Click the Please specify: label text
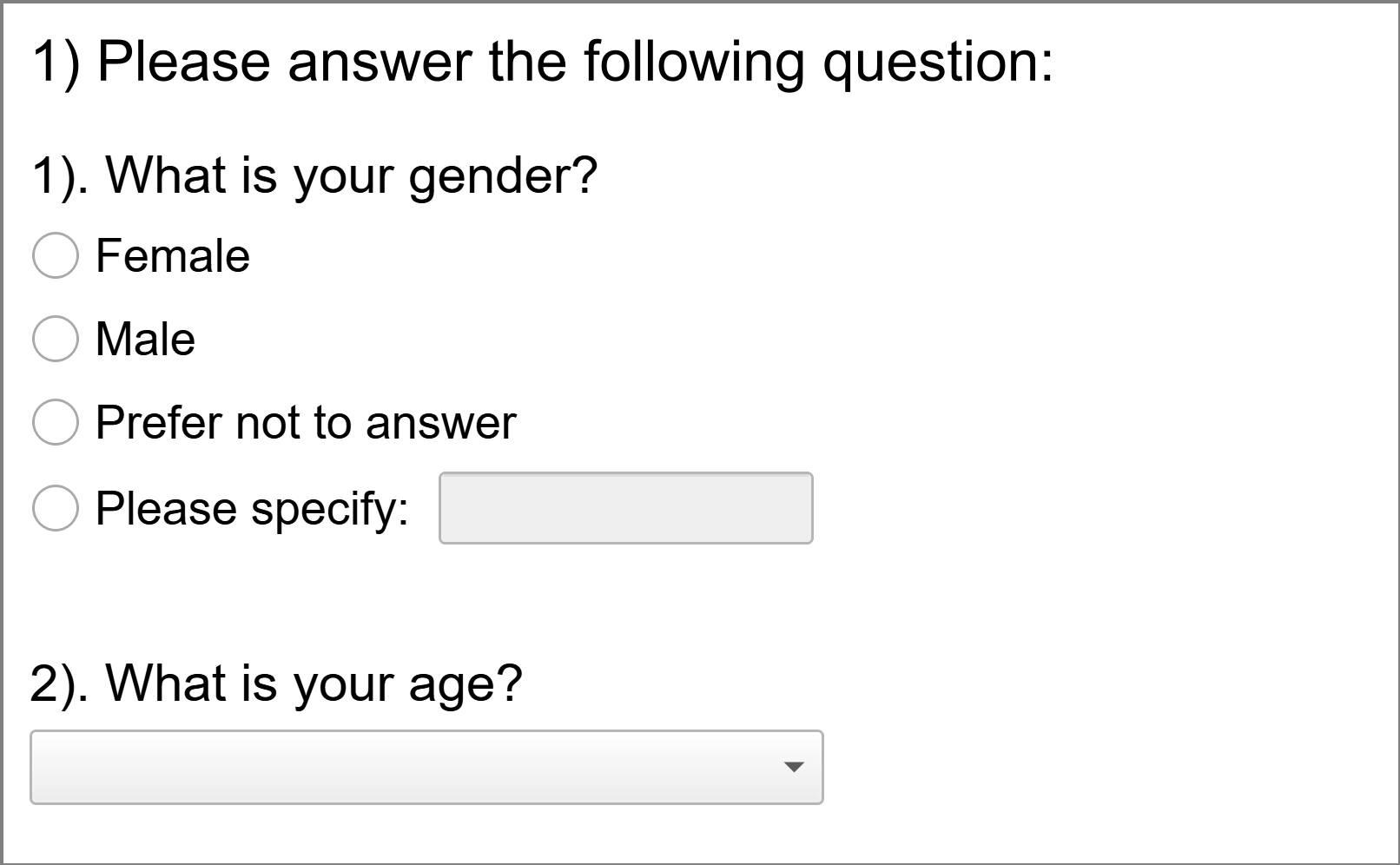Viewport: 1400px width, 865px height. (252, 508)
